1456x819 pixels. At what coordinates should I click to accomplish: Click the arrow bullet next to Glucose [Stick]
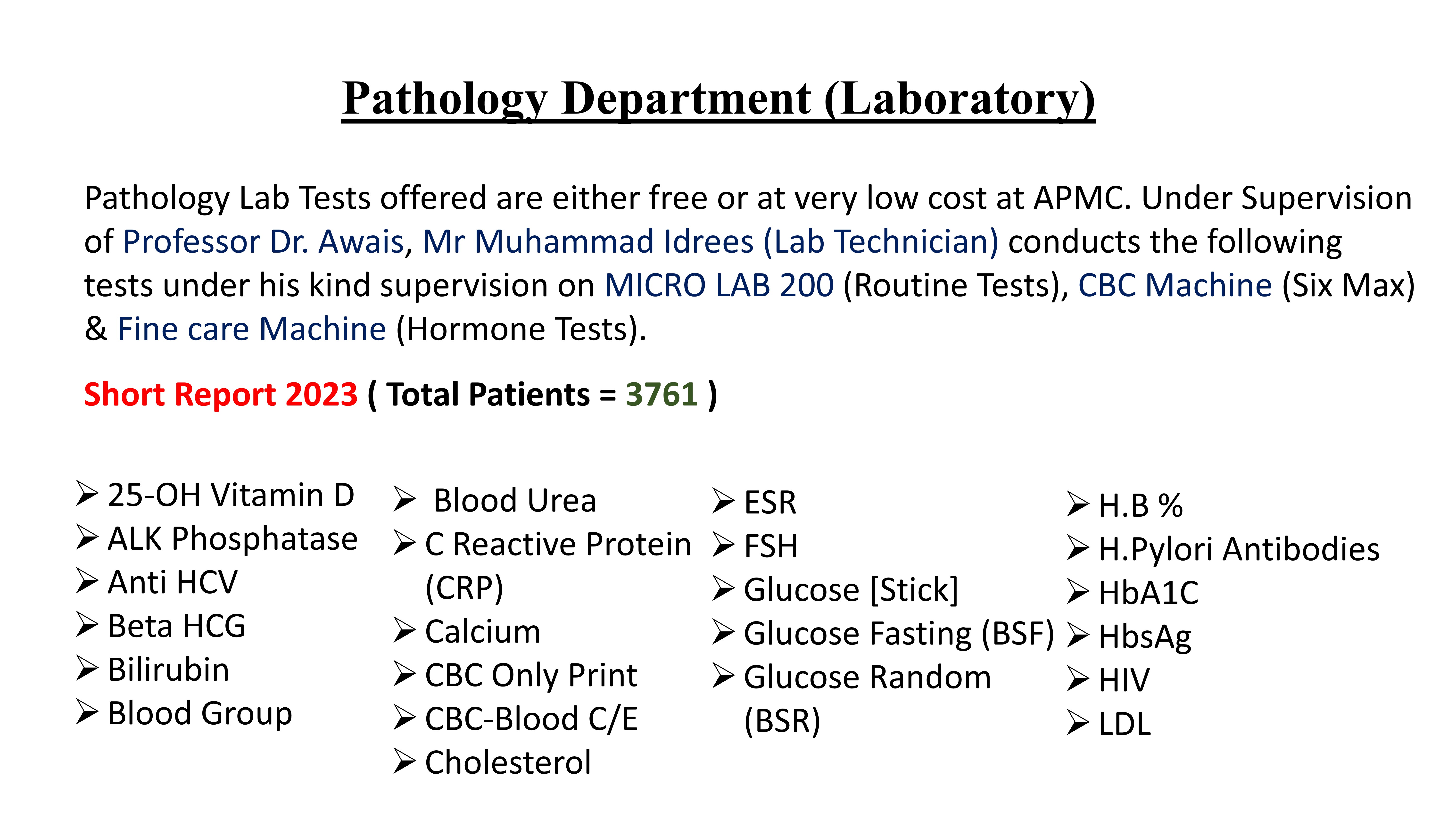click(723, 588)
